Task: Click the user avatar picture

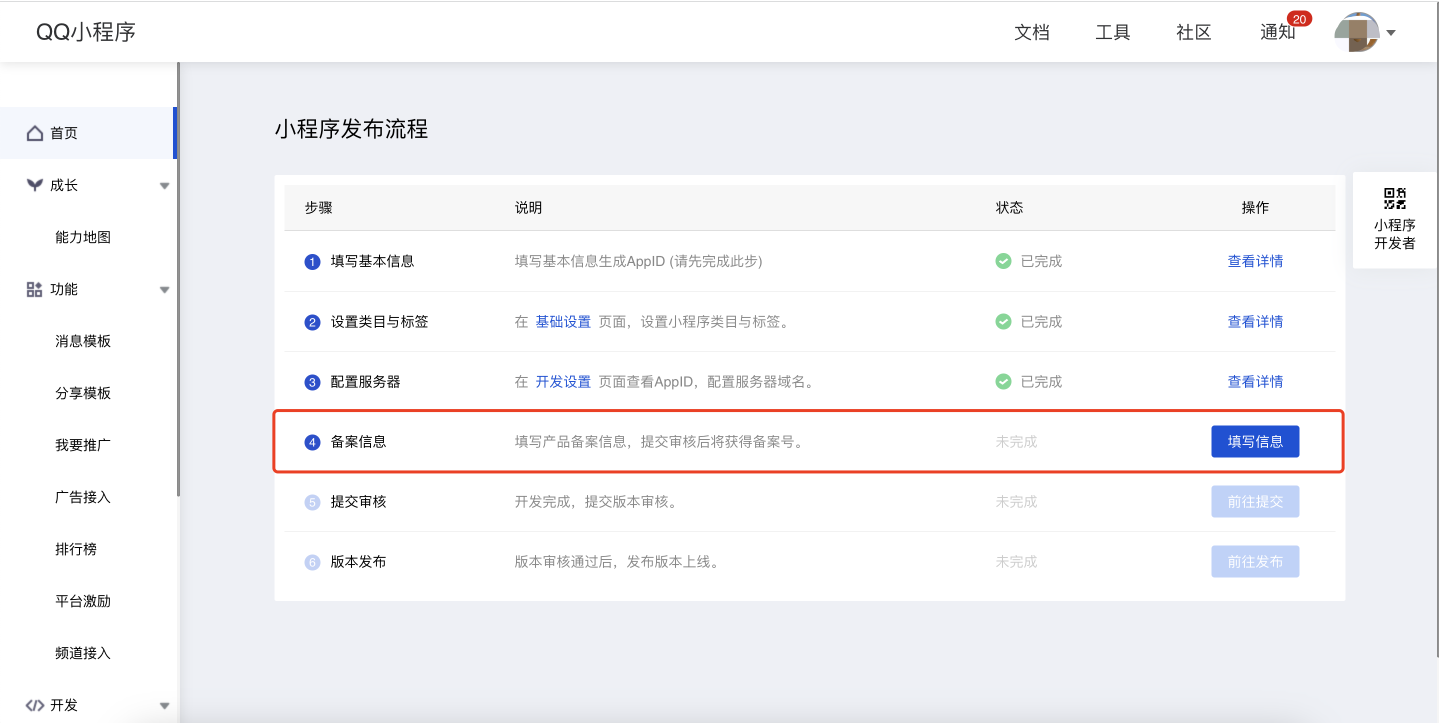Action: click(1357, 32)
